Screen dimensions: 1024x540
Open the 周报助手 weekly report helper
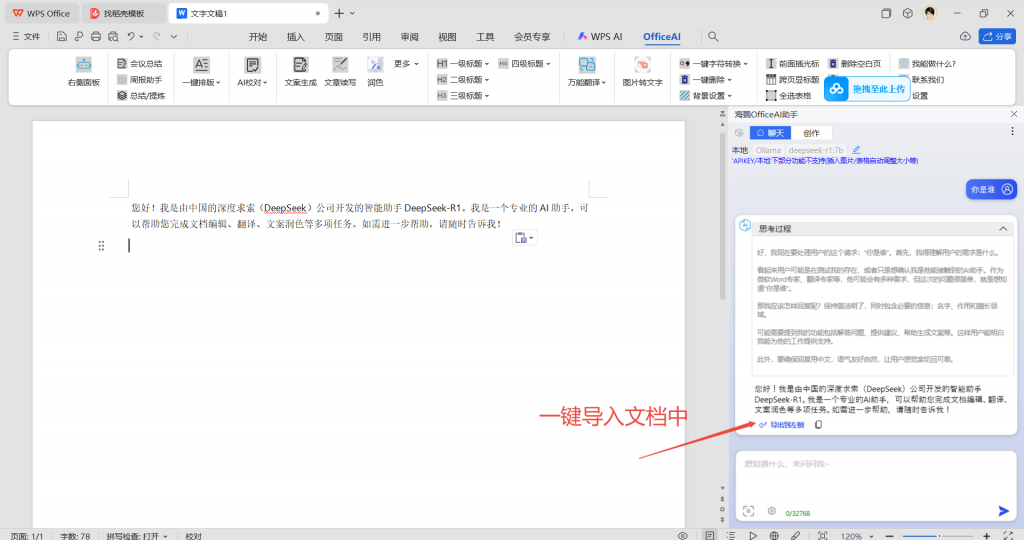pyautogui.click(x=140, y=80)
